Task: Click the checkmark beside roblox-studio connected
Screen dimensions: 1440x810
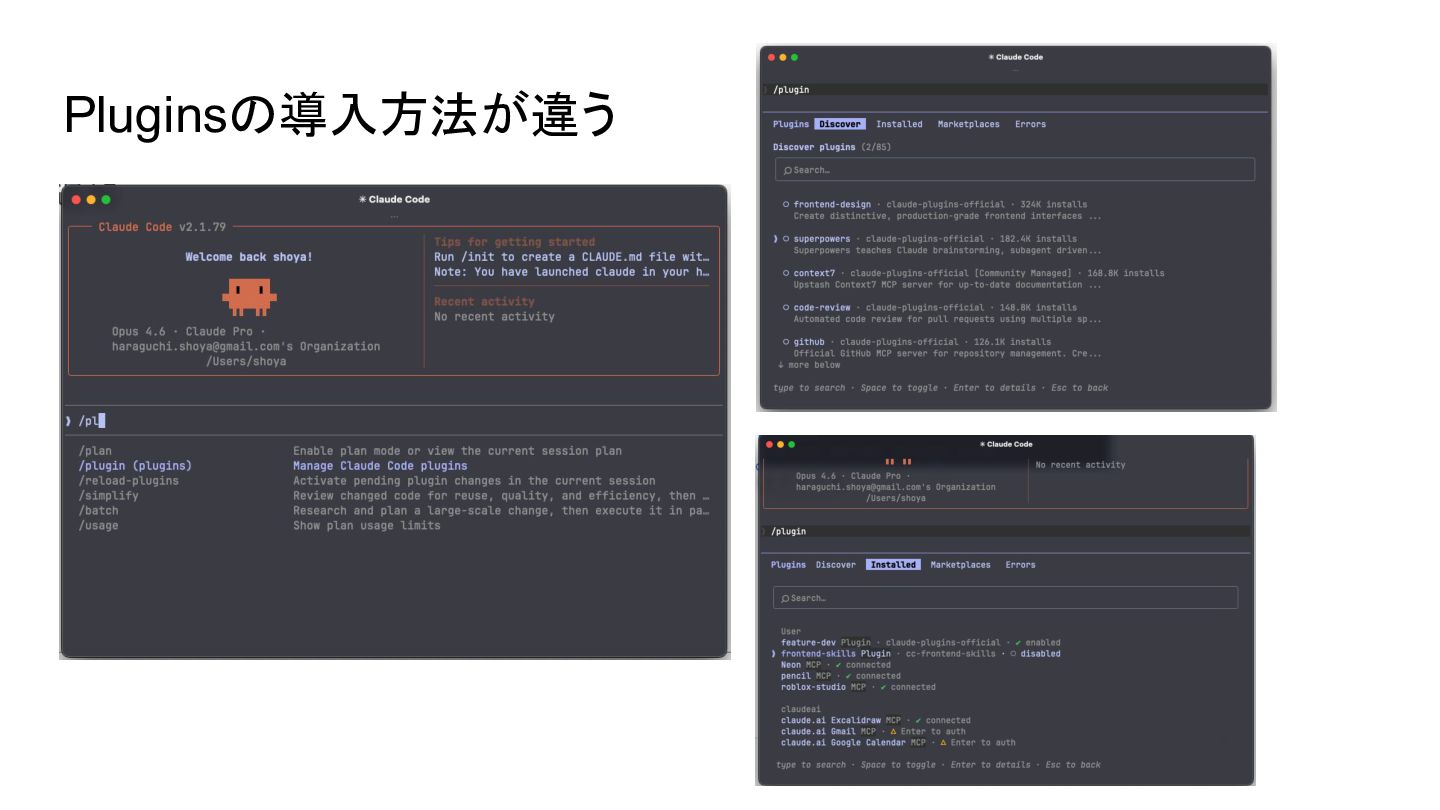Action: click(x=883, y=687)
